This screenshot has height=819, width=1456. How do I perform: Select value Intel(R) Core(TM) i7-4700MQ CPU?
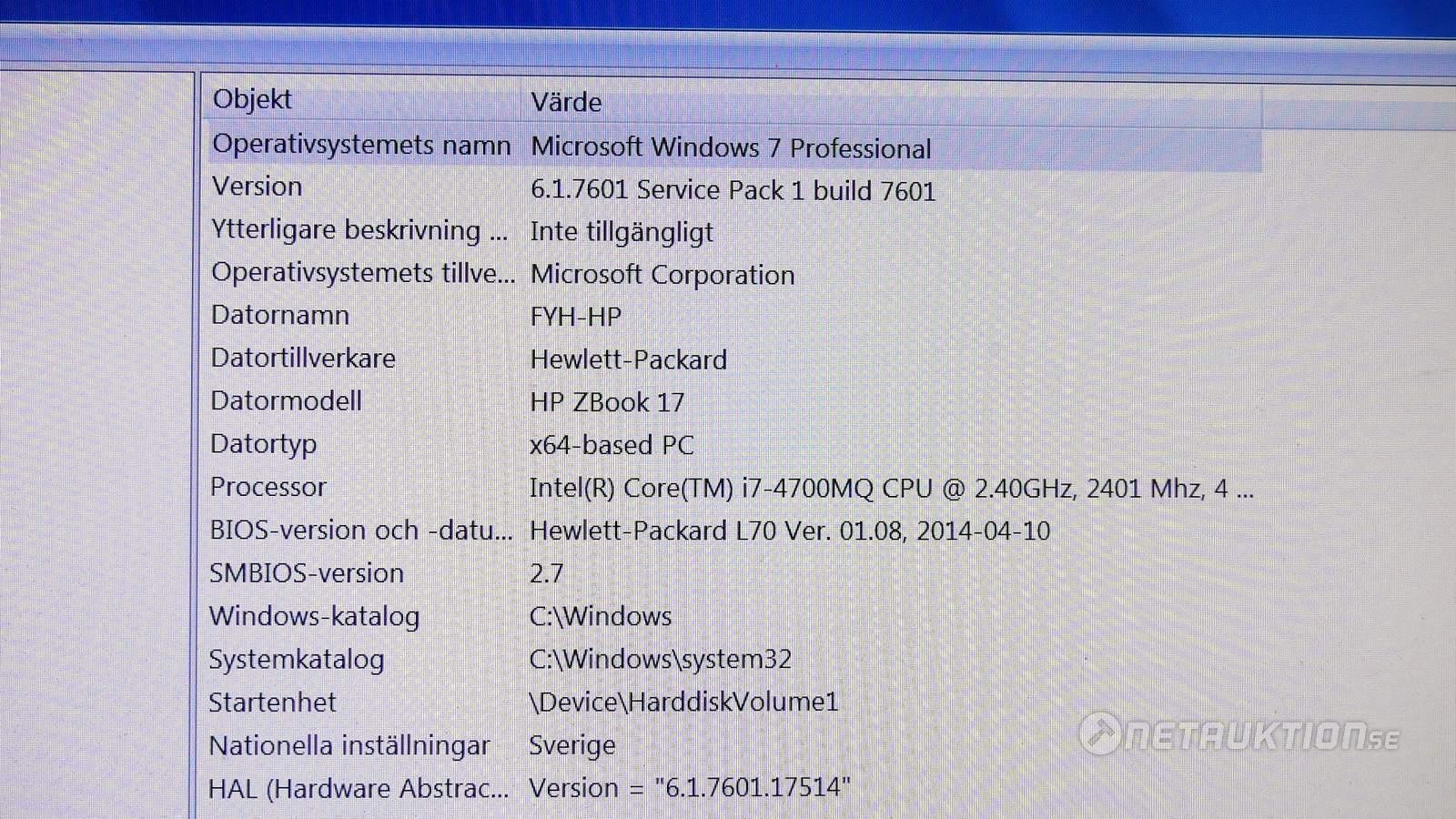892,489
